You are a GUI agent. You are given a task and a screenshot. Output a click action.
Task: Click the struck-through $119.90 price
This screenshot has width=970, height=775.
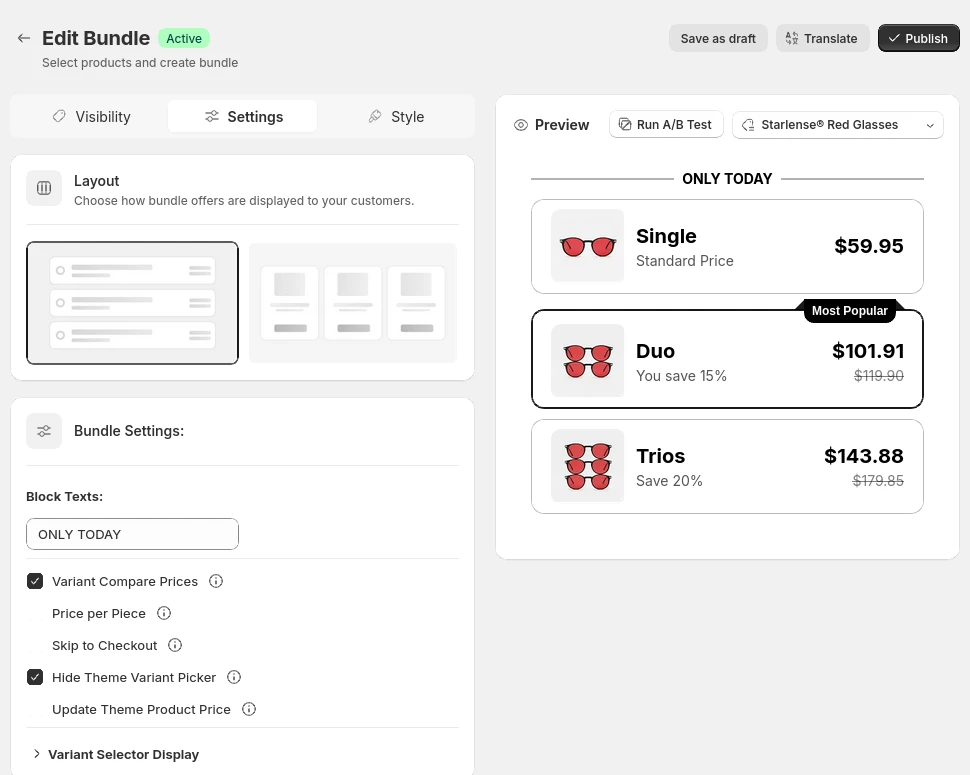click(878, 376)
